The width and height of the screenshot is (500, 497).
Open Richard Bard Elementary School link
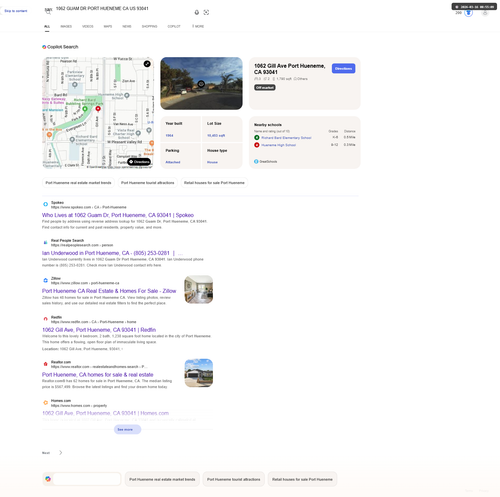tap(286, 138)
